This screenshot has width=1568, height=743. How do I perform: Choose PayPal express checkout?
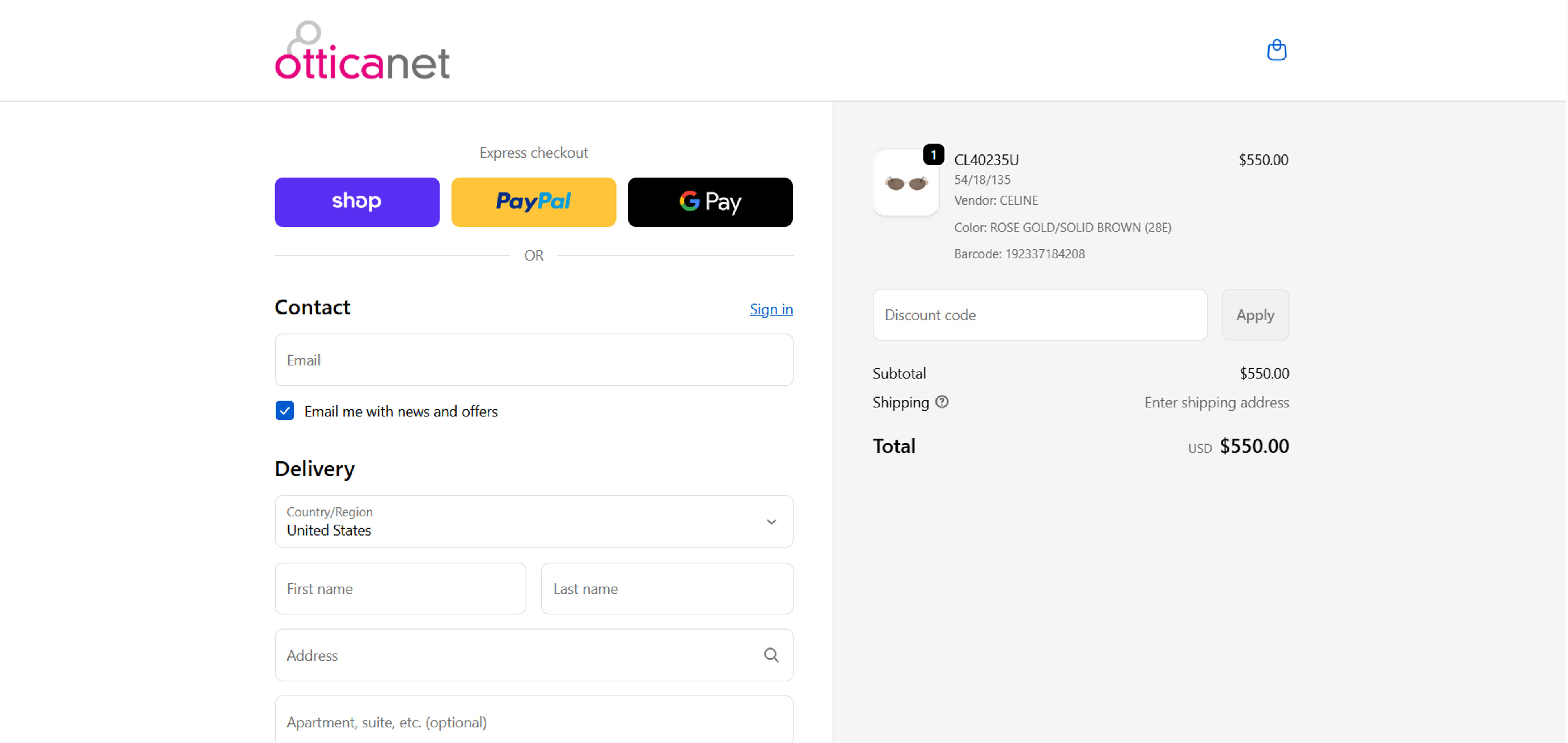coord(533,202)
